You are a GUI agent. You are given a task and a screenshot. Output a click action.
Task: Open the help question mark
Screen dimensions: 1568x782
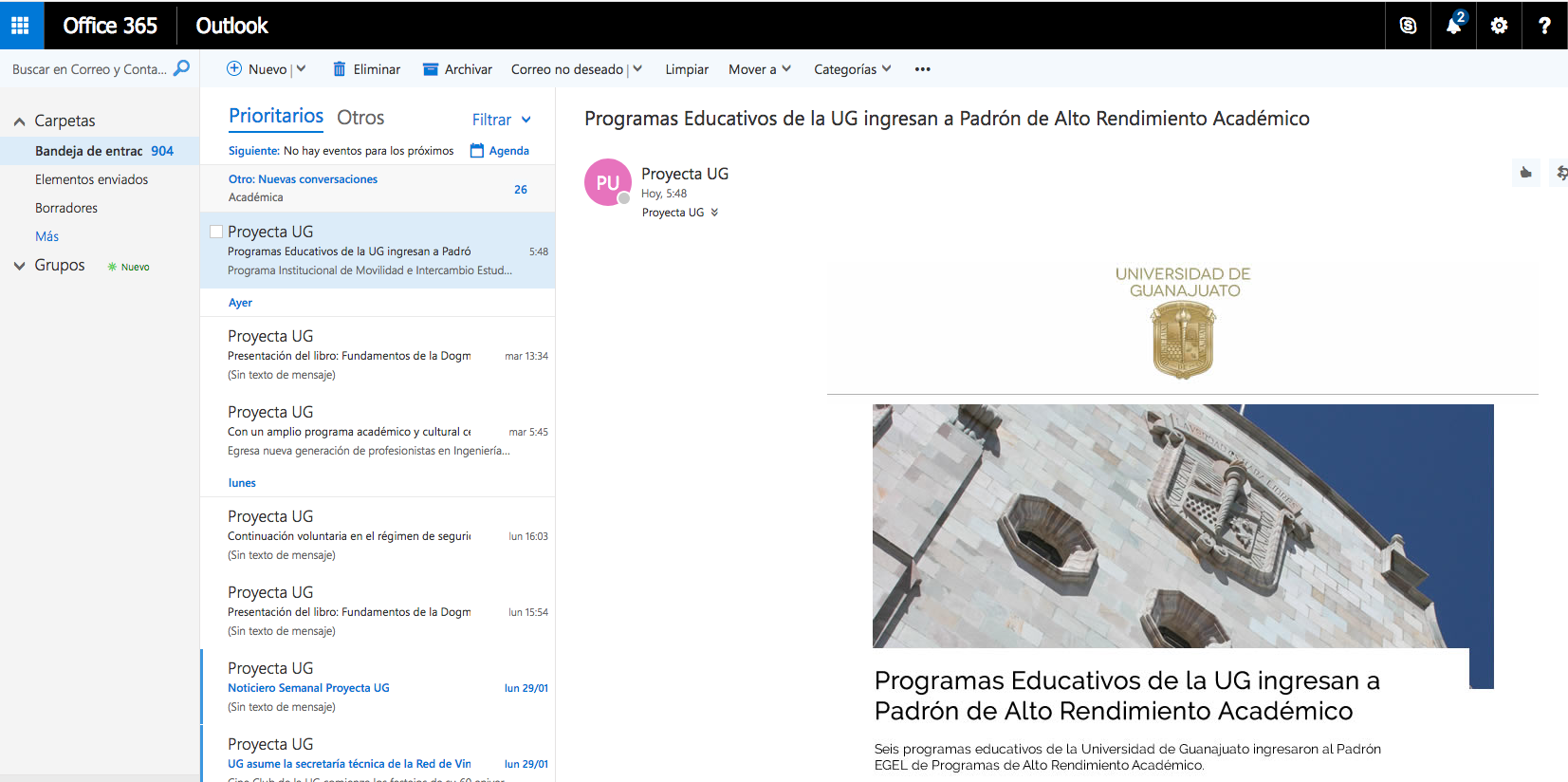(x=1544, y=26)
